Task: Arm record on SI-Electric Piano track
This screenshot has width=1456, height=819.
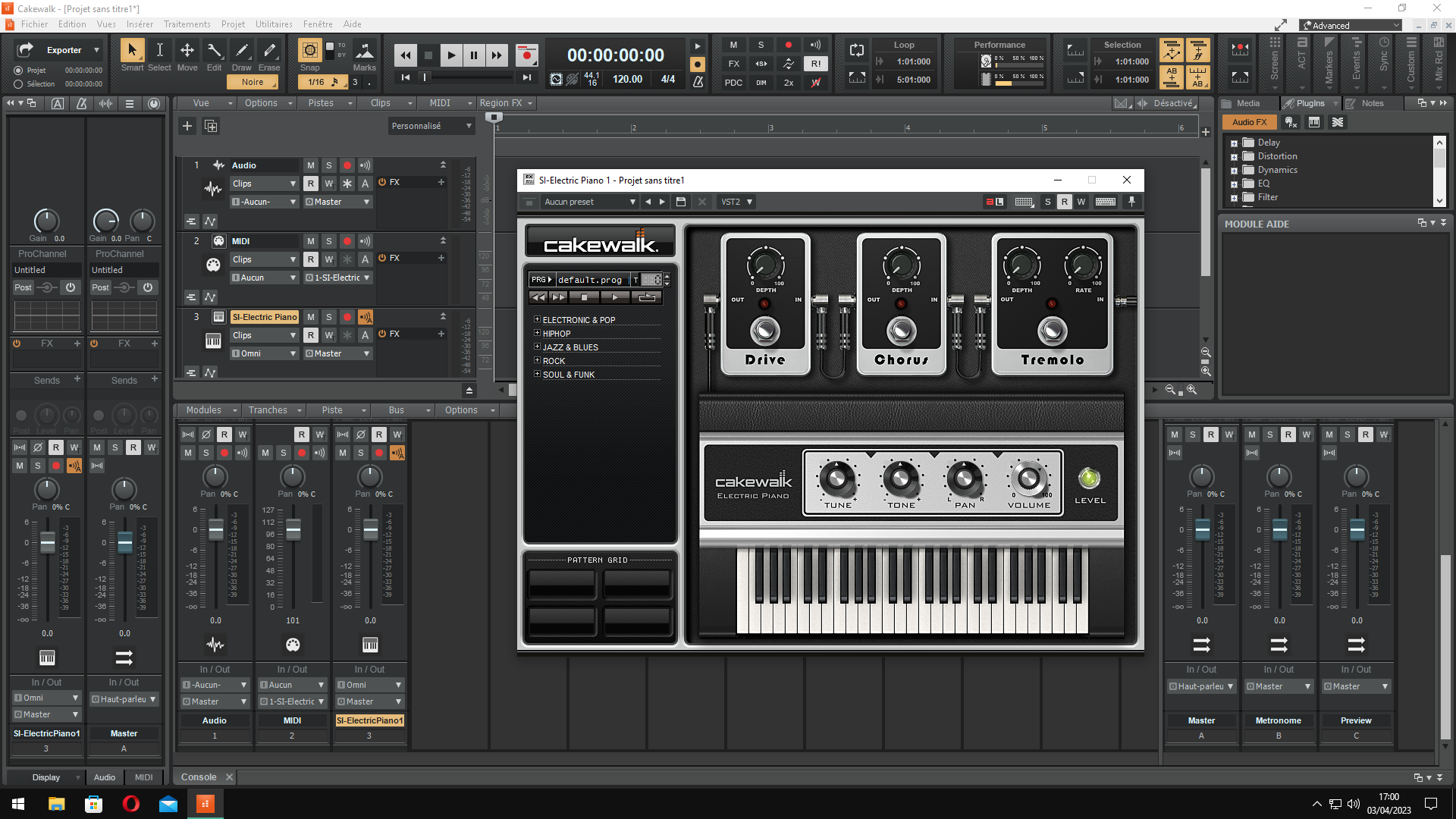Action: [x=347, y=317]
